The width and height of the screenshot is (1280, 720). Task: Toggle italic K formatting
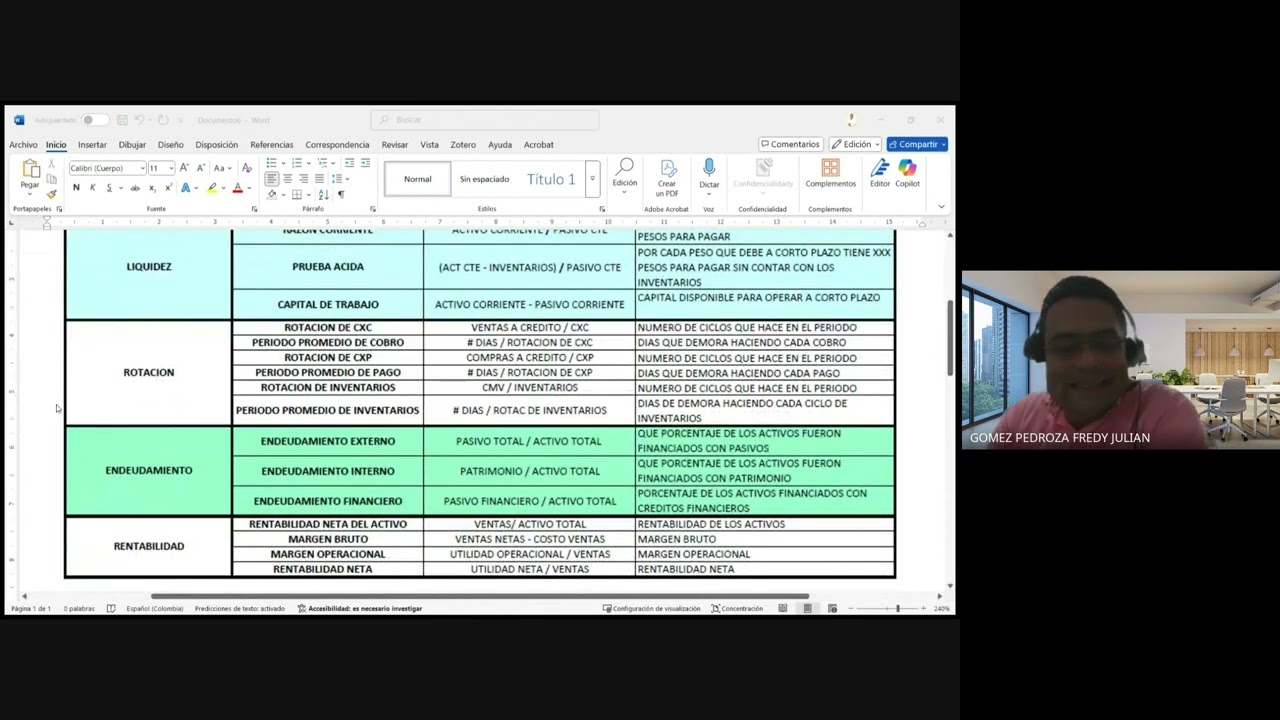tap(93, 188)
